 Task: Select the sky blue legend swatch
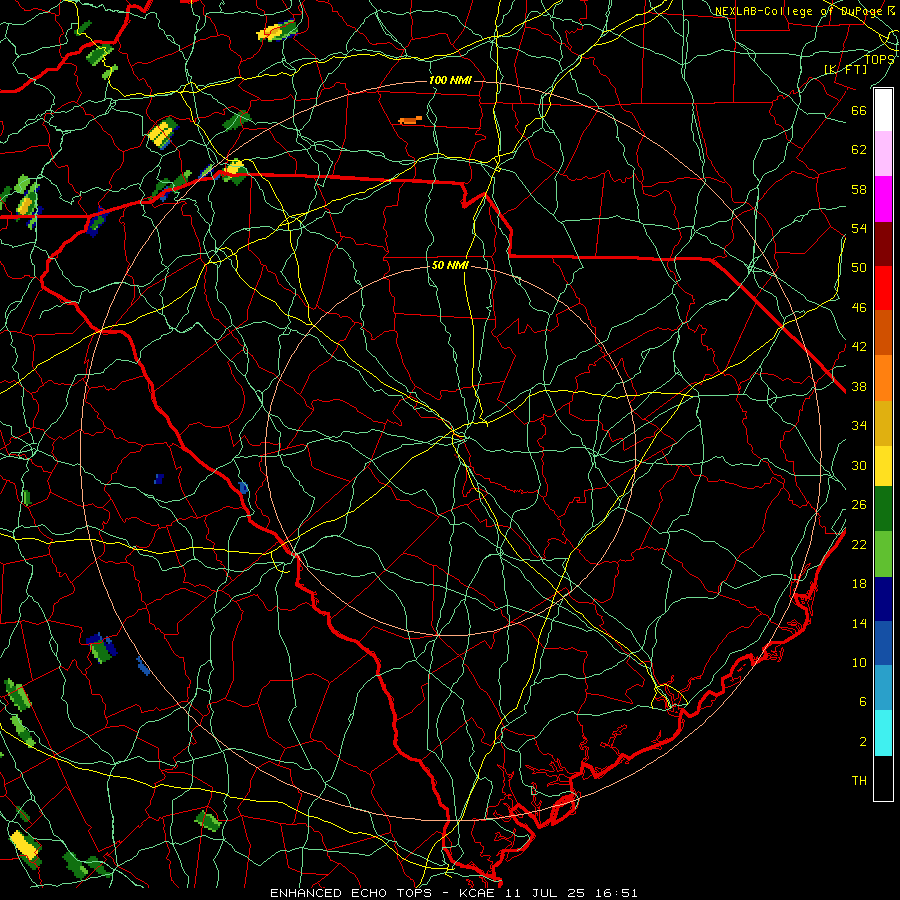pos(883,688)
